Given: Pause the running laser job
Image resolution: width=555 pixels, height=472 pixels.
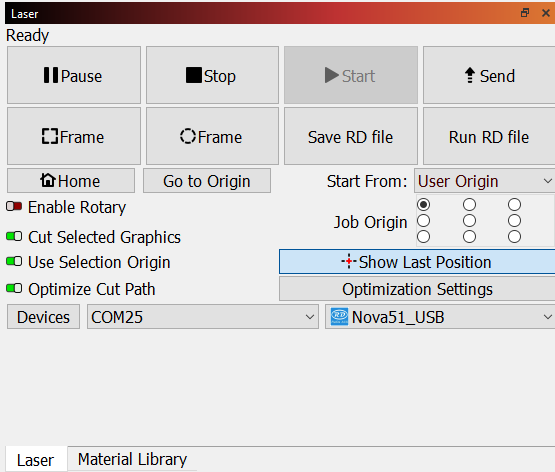Looking at the screenshot, I should pyautogui.click(x=74, y=75).
